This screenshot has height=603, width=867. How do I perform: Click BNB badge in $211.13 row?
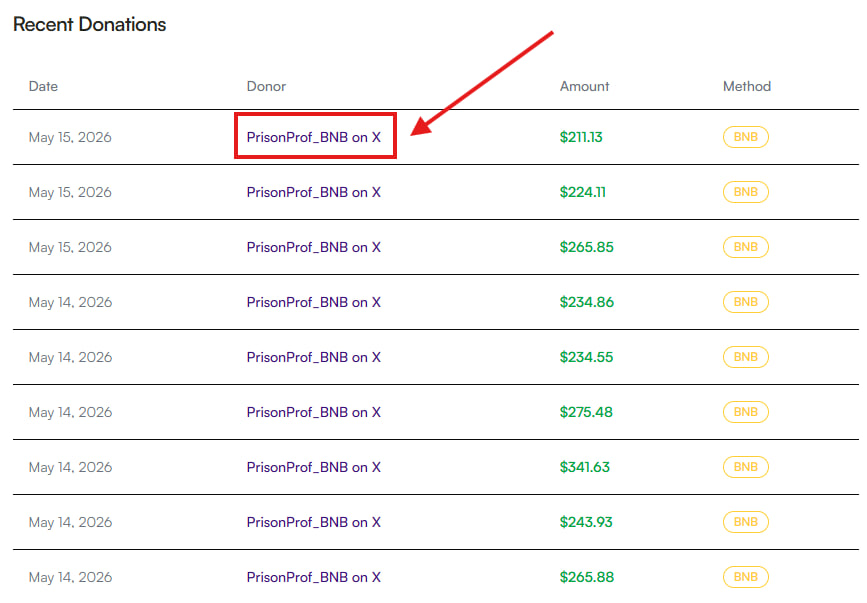tap(745, 137)
